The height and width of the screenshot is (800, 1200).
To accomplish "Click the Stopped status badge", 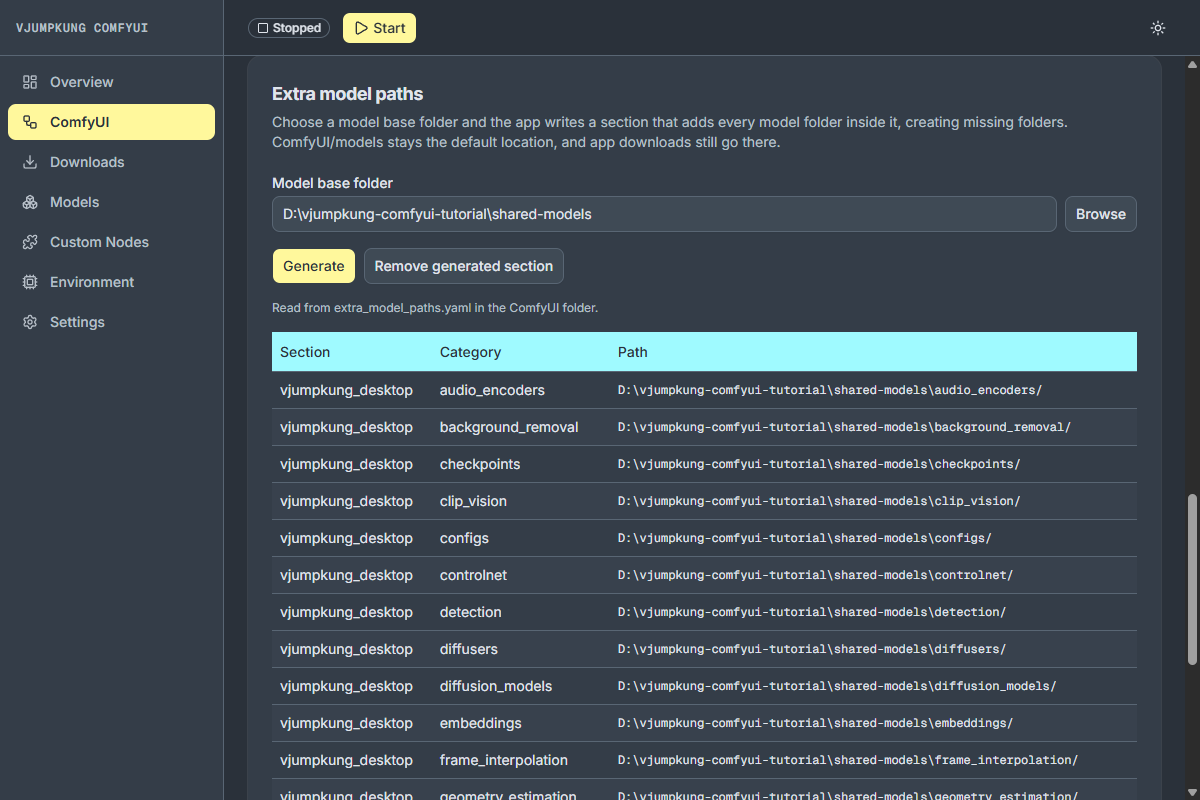I will tap(289, 28).
